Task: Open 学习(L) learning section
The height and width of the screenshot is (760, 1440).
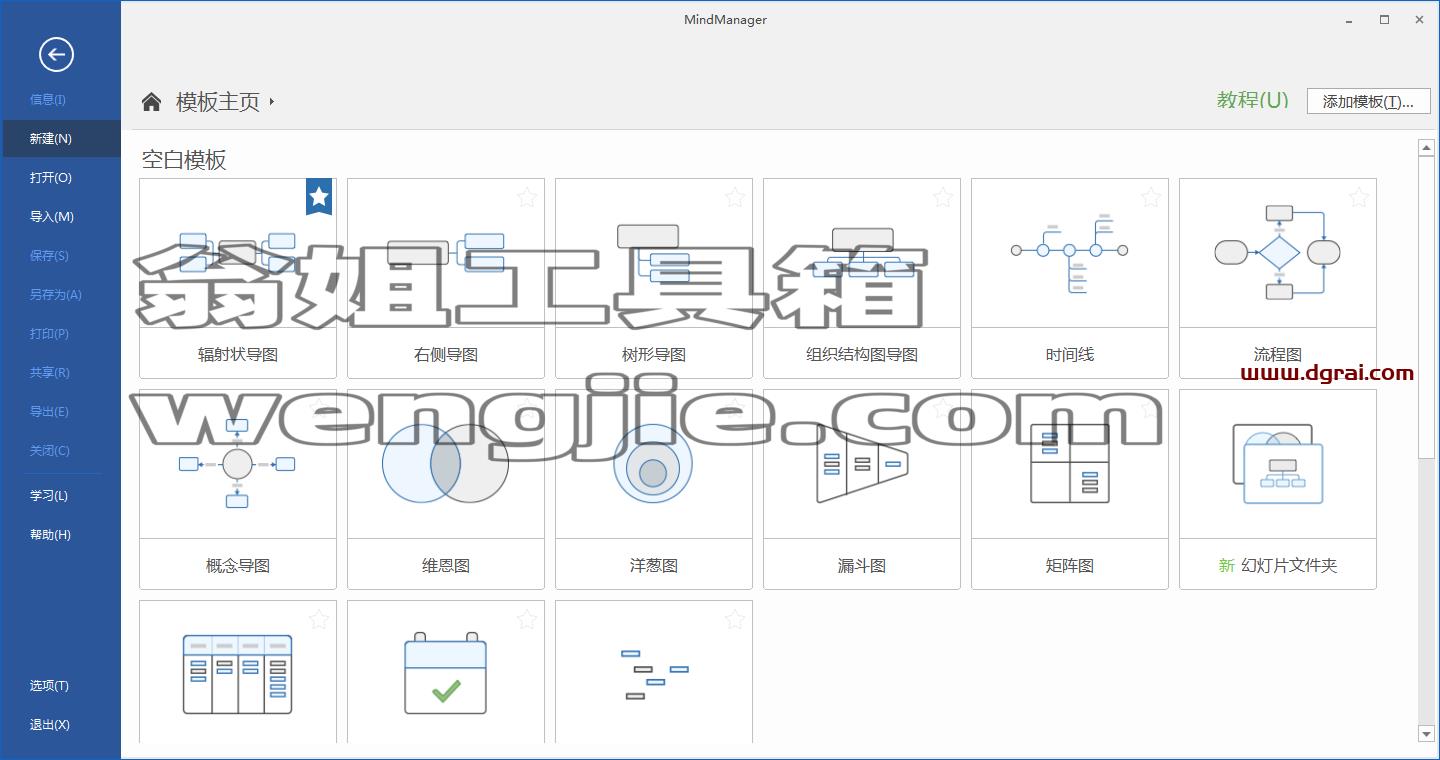Action: coord(60,495)
